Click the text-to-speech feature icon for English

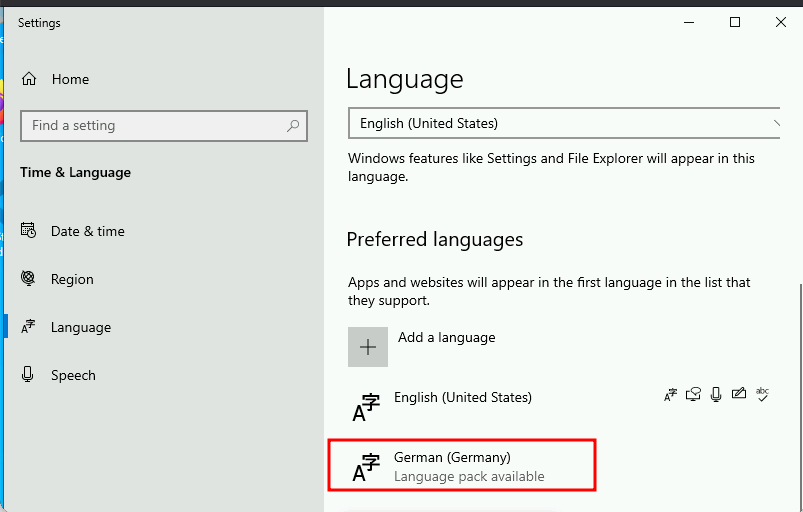coord(693,394)
